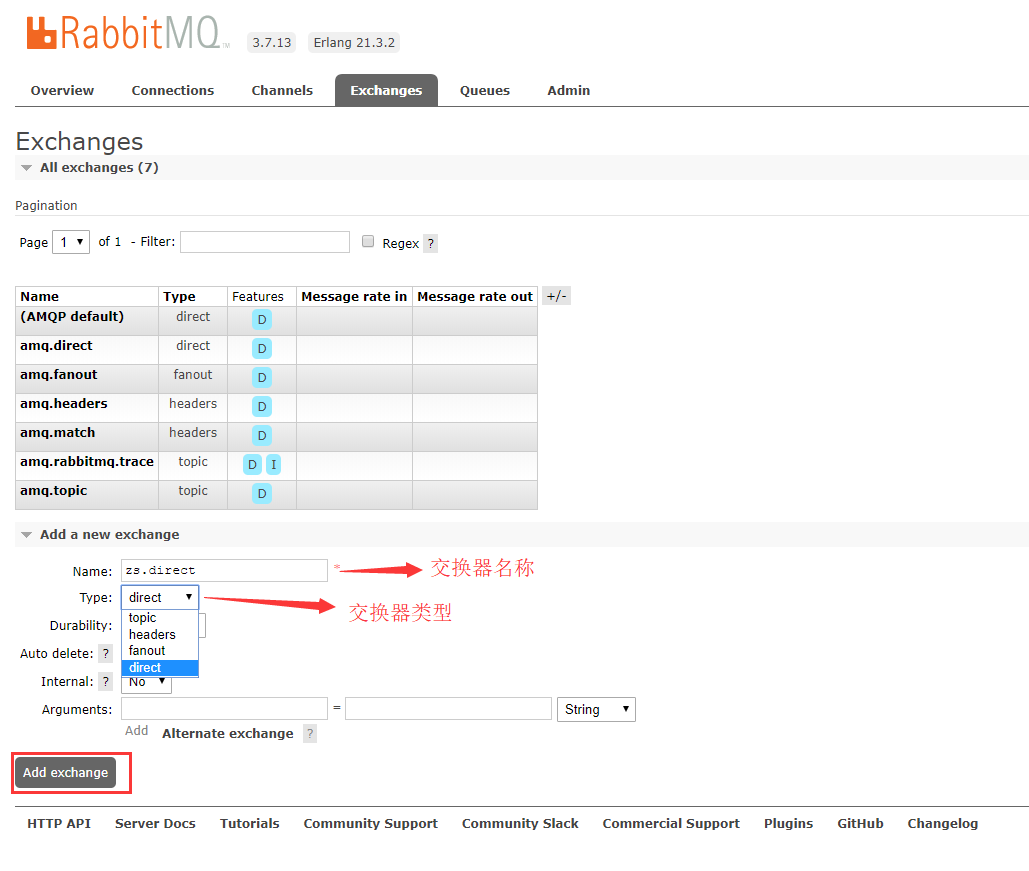The width and height of the screenshot is (1029, 871).
Task: Collapse the All exchanges section
Action: 26,168
